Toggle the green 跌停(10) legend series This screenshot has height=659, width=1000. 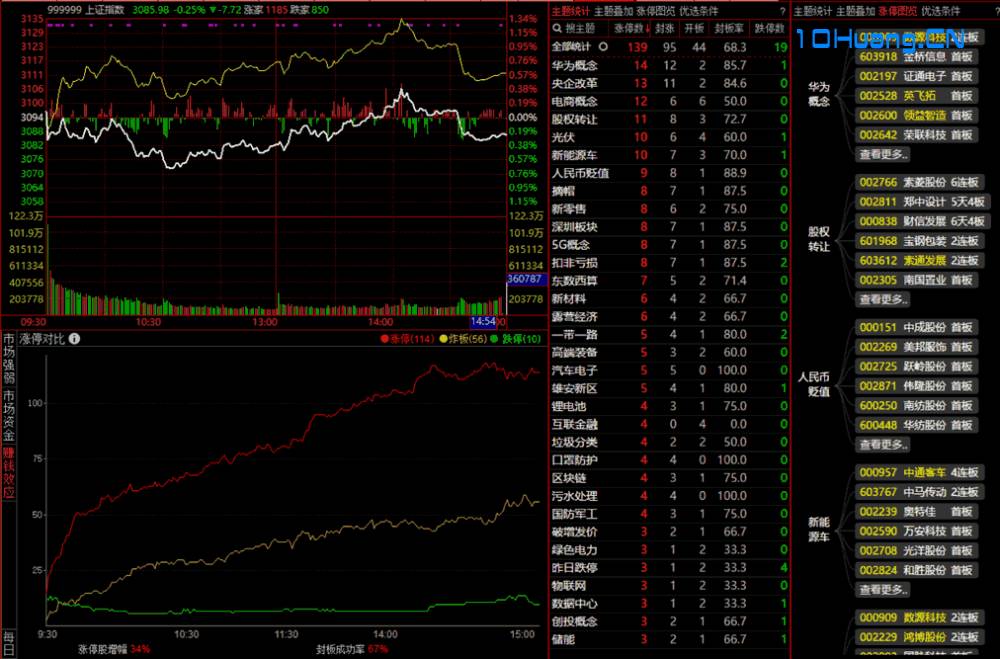point(515,339)
